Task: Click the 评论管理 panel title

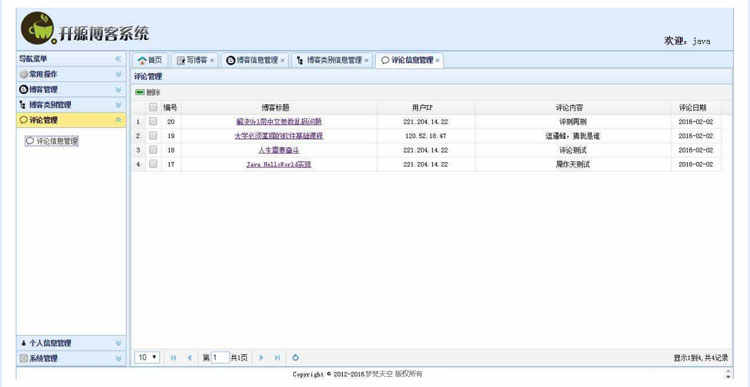Action: [x=148, y=77]
